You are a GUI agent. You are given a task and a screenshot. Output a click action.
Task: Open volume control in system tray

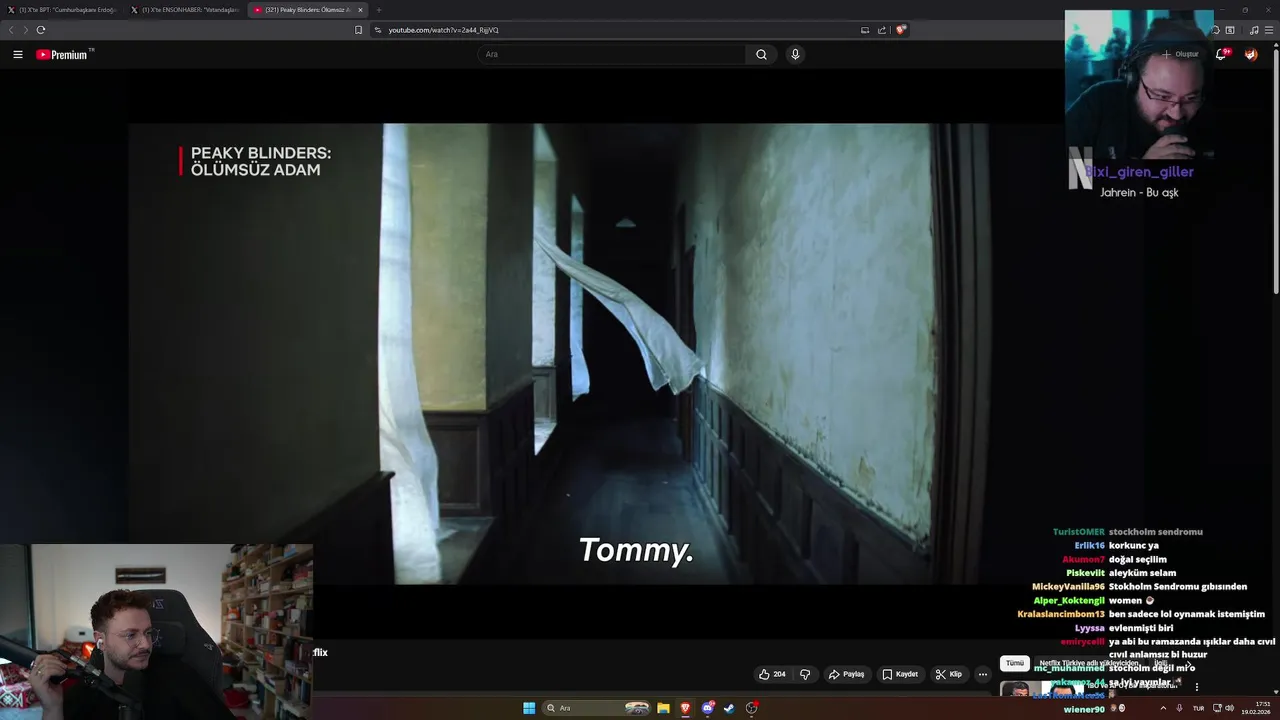(1229, 708)
